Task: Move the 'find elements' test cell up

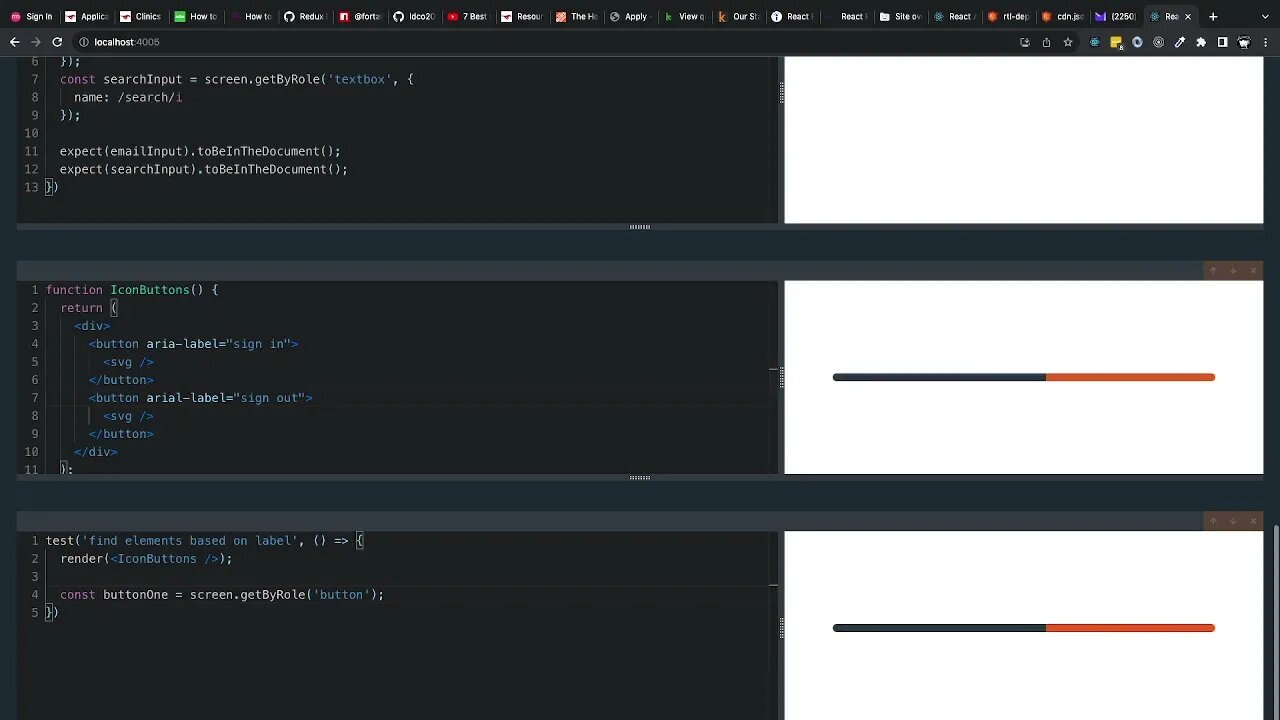Action: click(1213, 521)
